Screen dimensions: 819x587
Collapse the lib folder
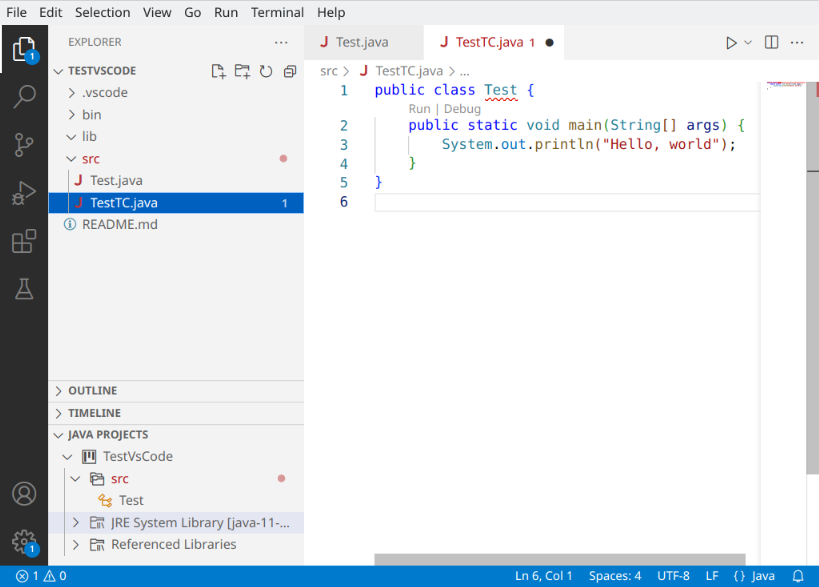[72, 137]
